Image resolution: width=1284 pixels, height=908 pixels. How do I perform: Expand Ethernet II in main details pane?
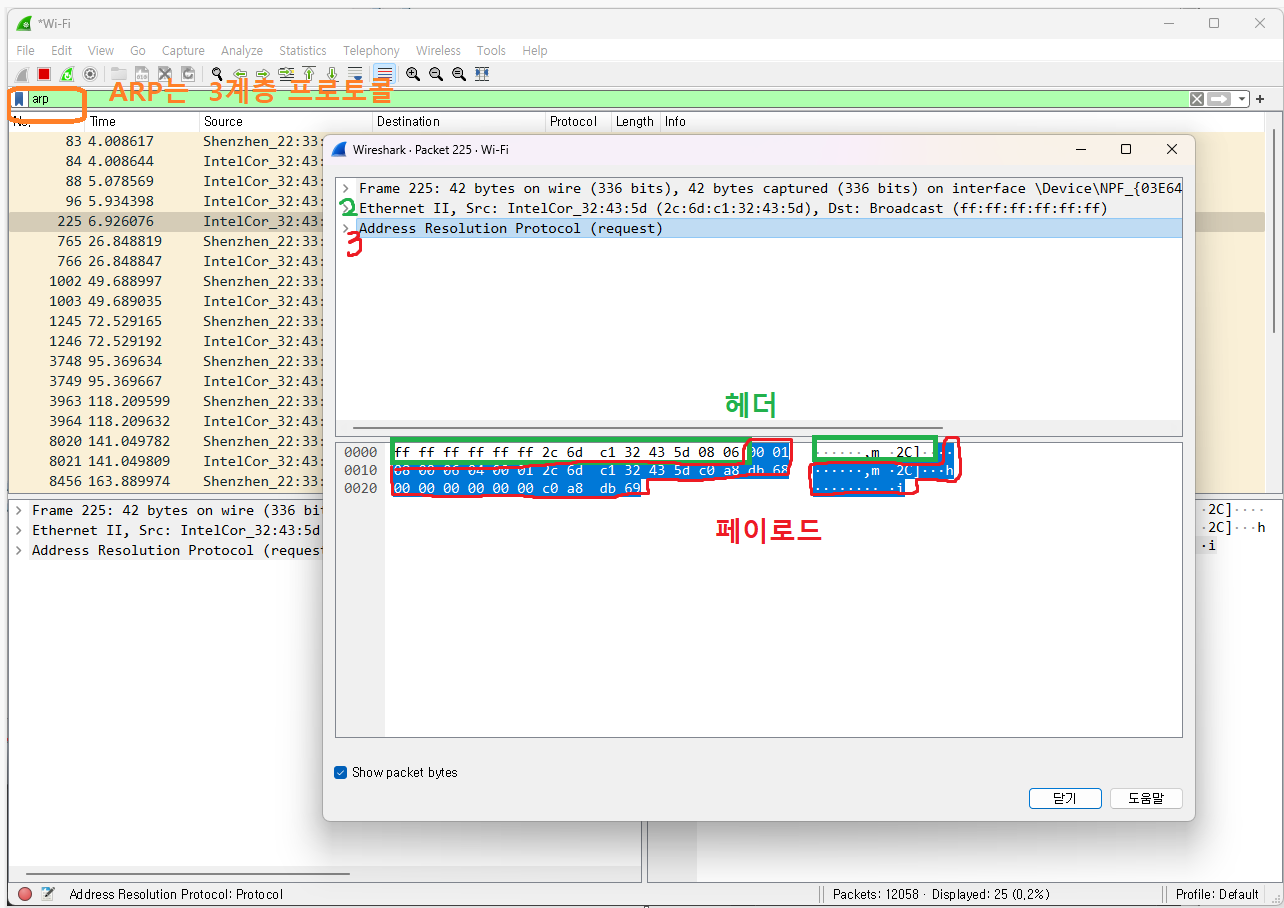tap(19, 530)
